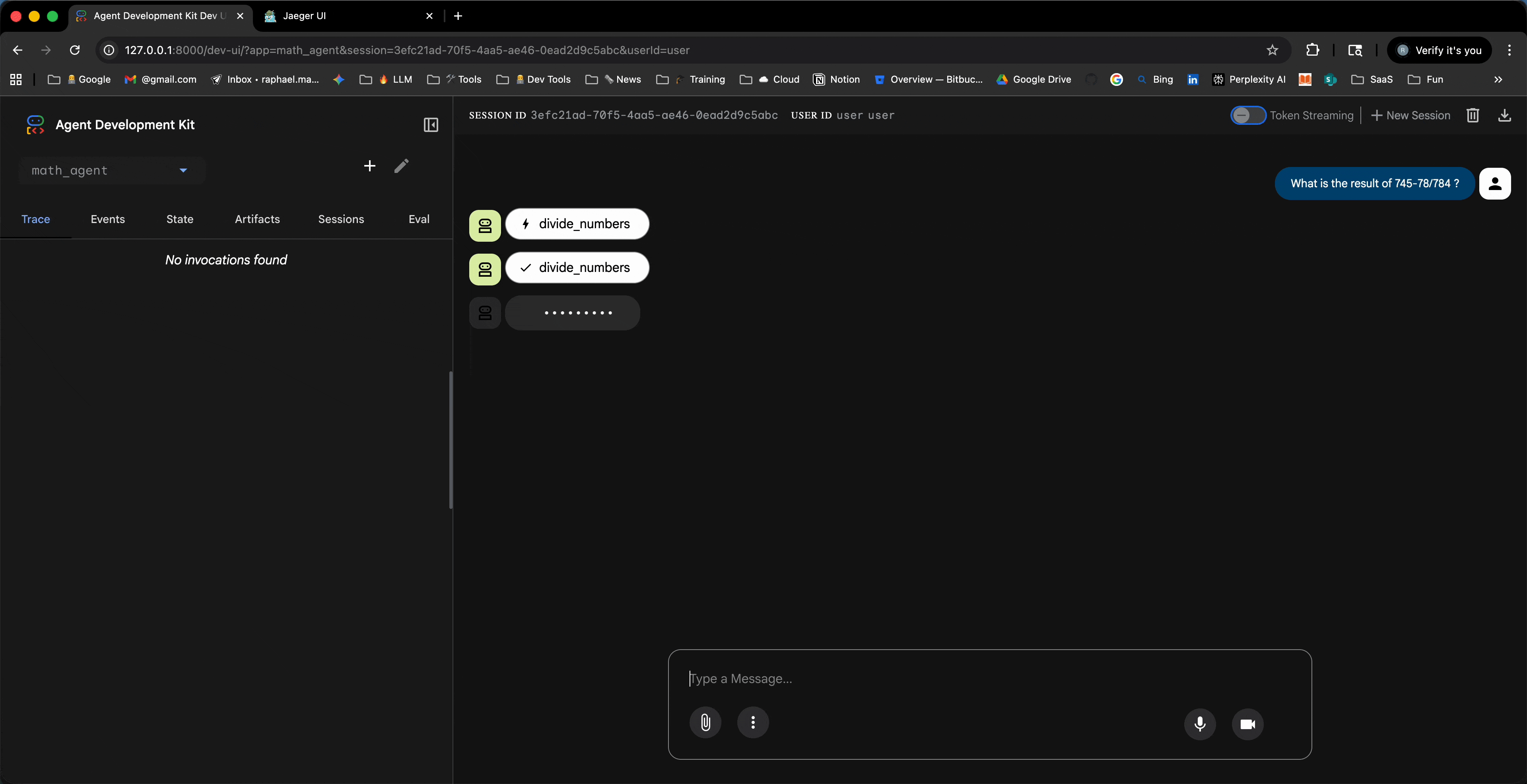Start voice input with the microphone icon
This screenshot has width=1527, height=784.
(1200, 724)
